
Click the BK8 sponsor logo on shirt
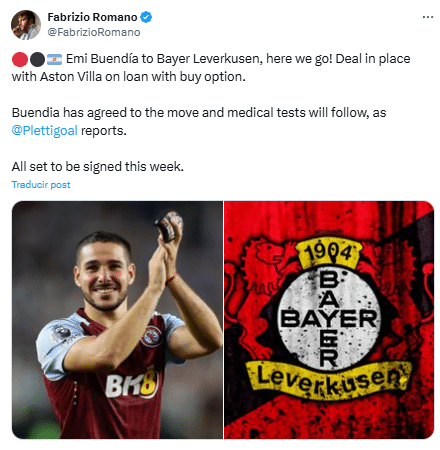coord(132,383)
